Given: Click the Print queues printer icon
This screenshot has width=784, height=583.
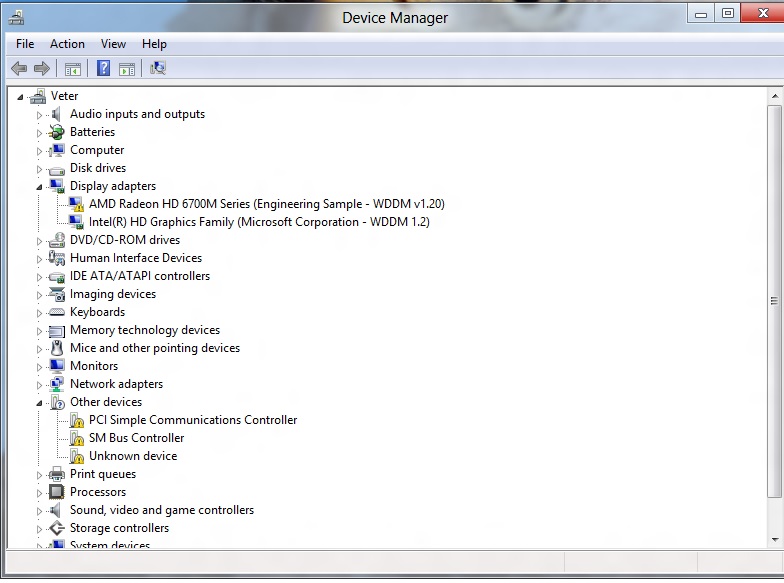Looking at the screenshot, I should point(56,474).
